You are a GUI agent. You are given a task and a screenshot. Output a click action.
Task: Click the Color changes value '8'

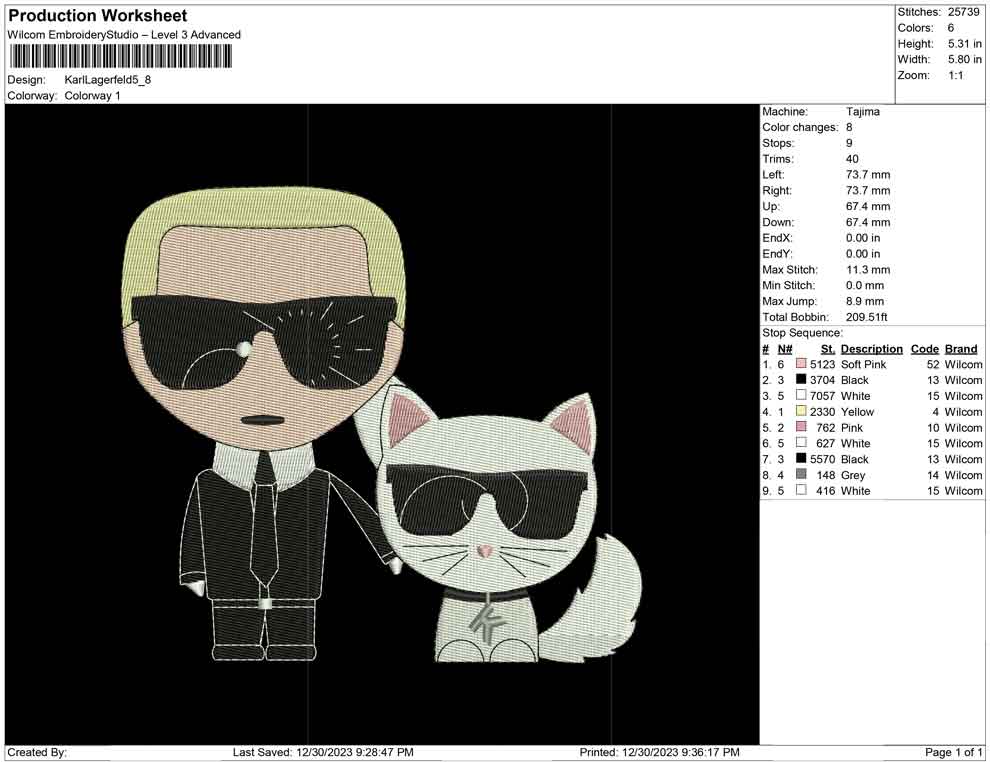849,127
